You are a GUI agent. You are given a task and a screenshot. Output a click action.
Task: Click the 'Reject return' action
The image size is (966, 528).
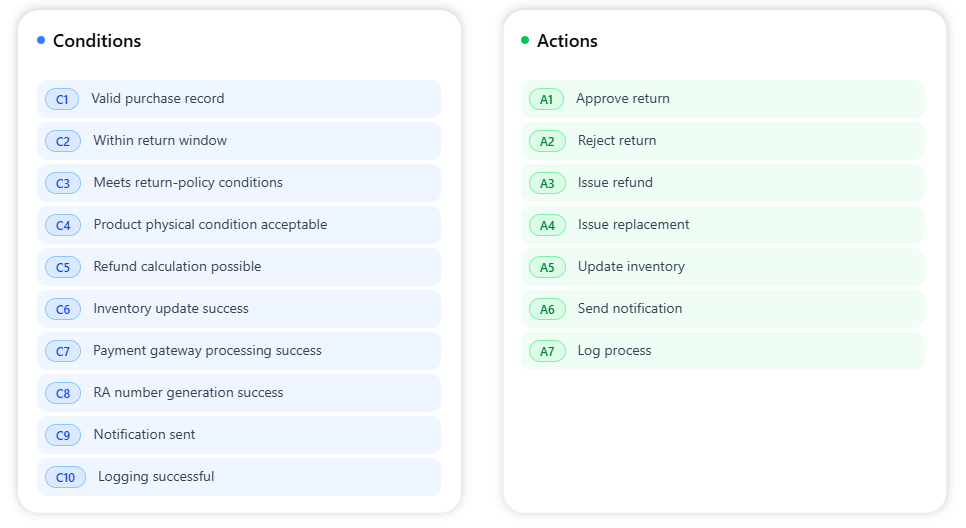tap(617, 141)
